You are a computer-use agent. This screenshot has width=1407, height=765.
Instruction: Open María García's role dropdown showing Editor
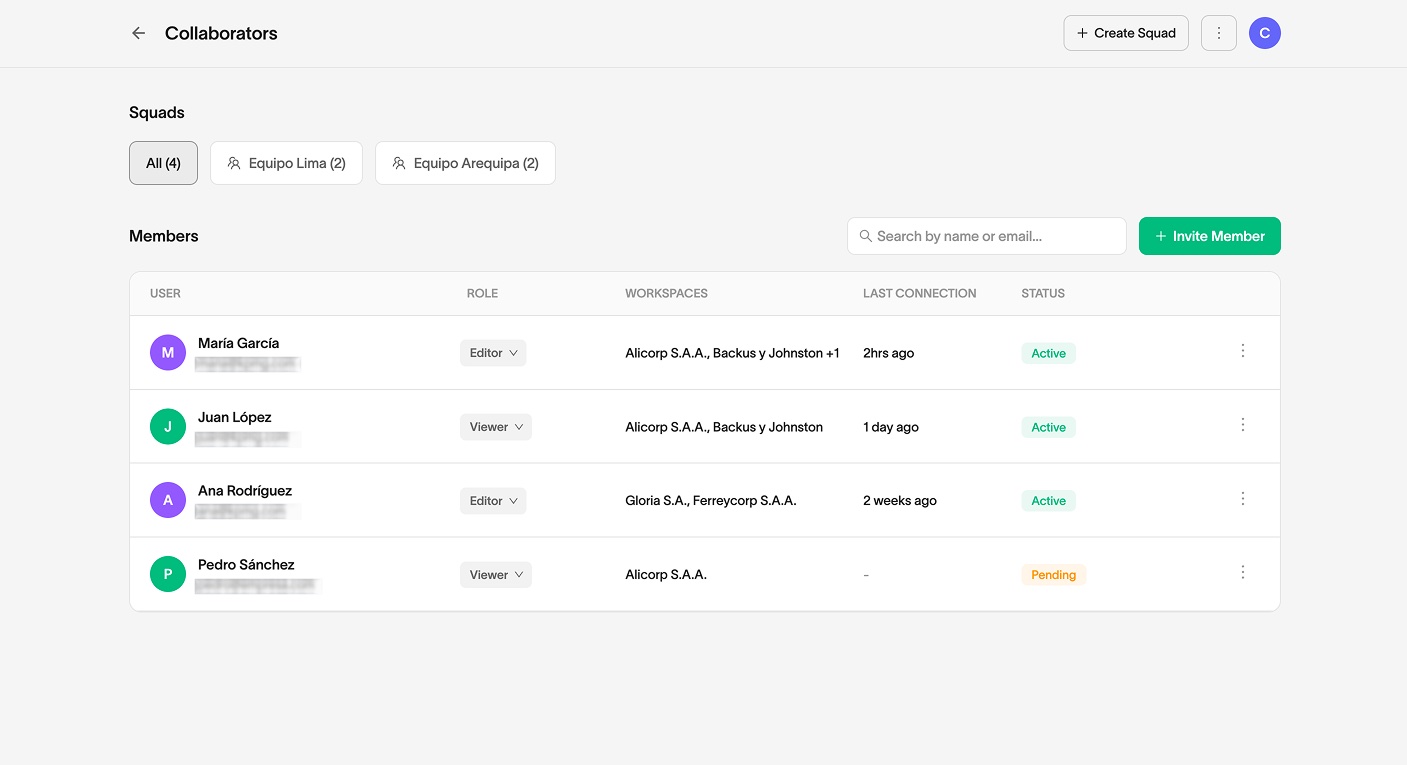coord(492,352)
